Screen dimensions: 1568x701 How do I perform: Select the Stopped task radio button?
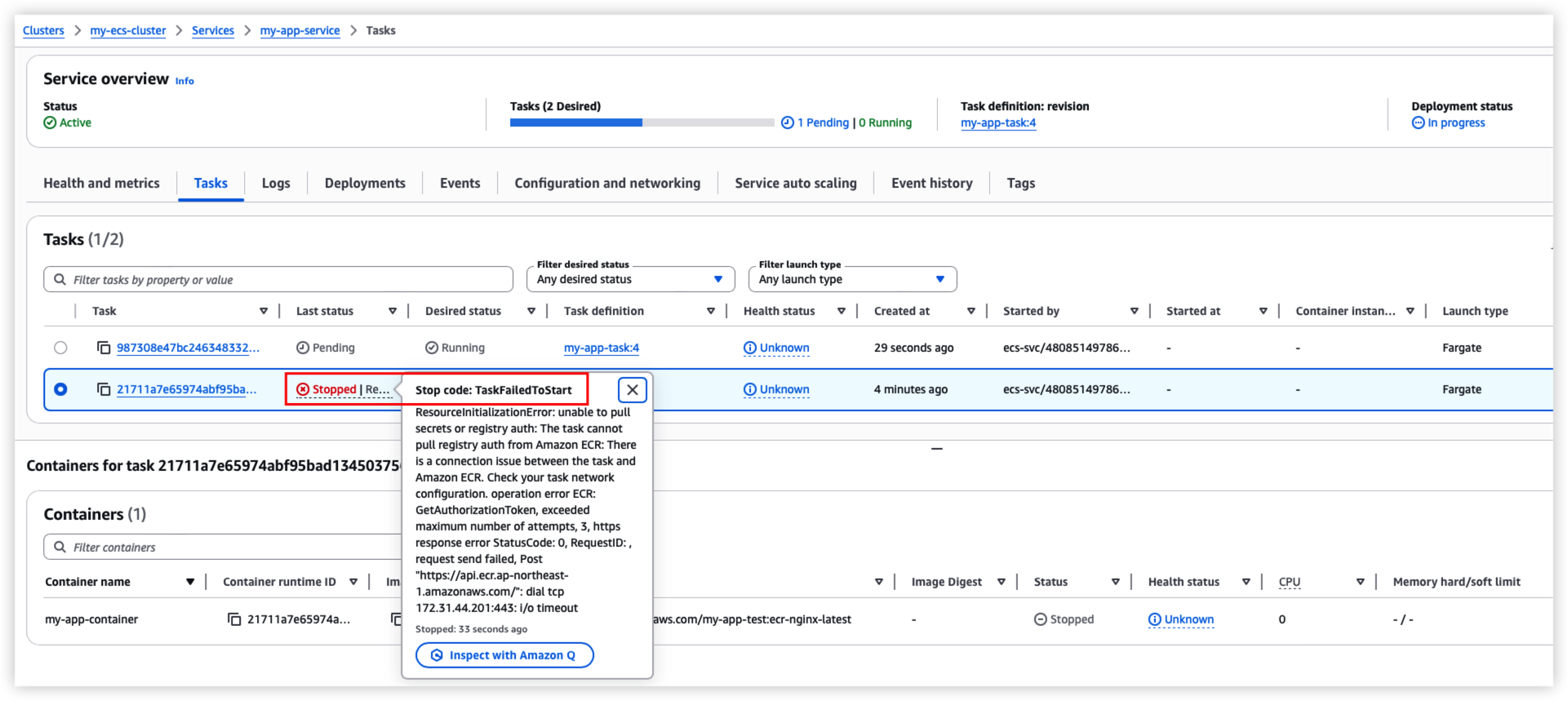60,389
